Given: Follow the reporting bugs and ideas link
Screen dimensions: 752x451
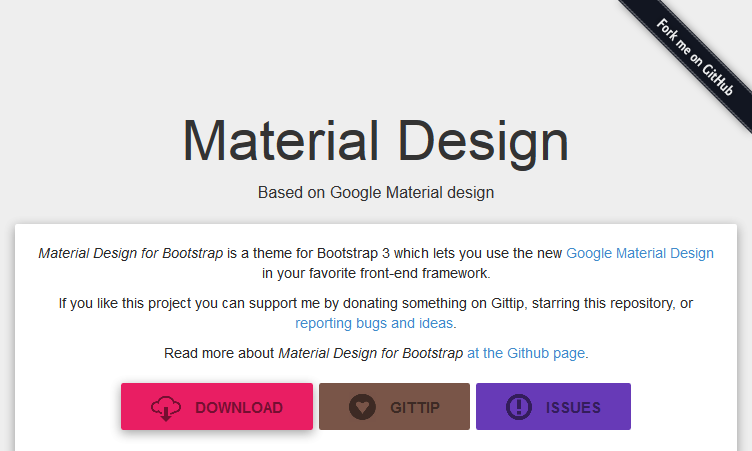Looking at the screenshot, I should (374, 323).
